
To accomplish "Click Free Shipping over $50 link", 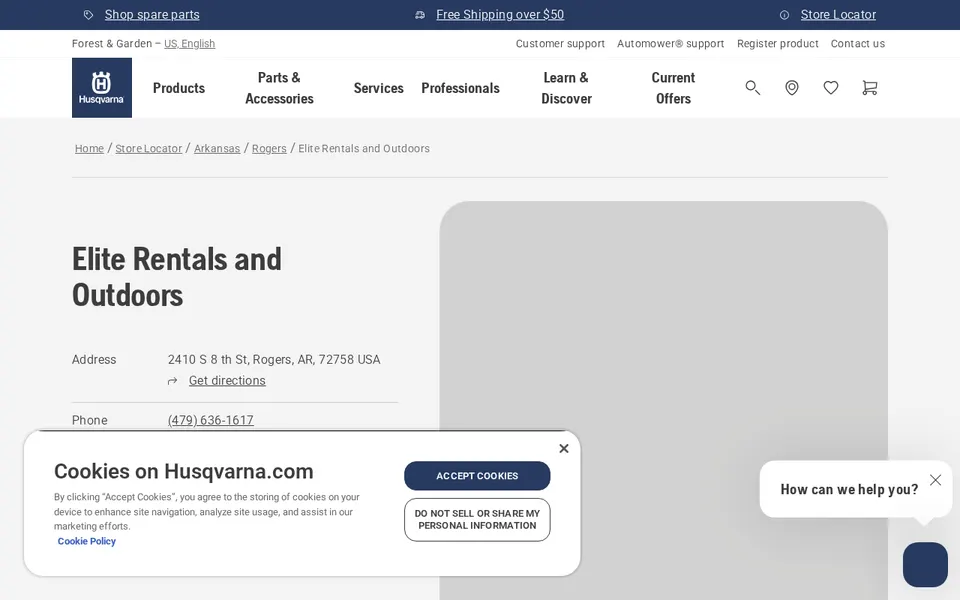I will tap(500, 15).
